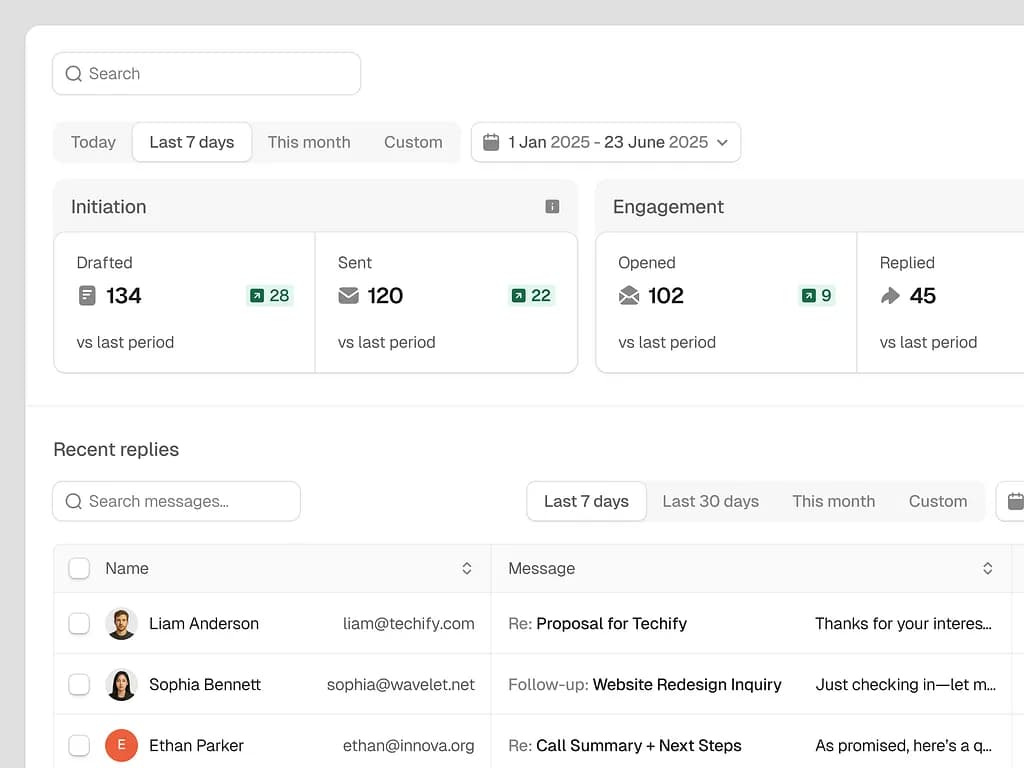Sort the table by the Name column
The width and height of the screenshot is (1024, 768).
click(466, 568)
